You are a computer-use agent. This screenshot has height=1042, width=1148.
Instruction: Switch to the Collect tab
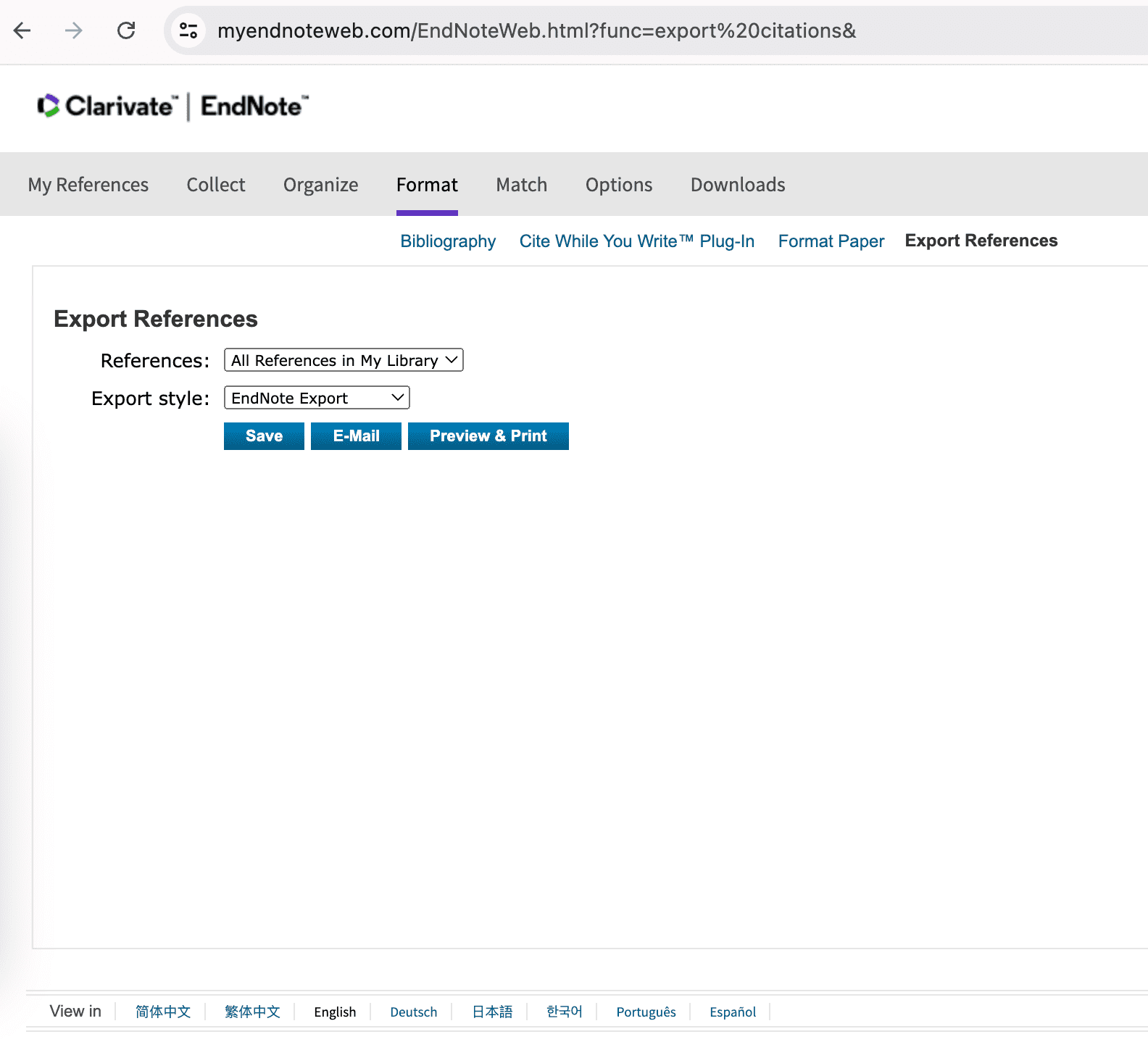point(216,185)
